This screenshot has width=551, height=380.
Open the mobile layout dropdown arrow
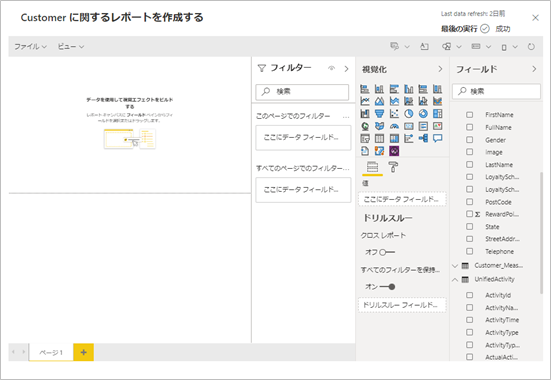click(515, 46)
